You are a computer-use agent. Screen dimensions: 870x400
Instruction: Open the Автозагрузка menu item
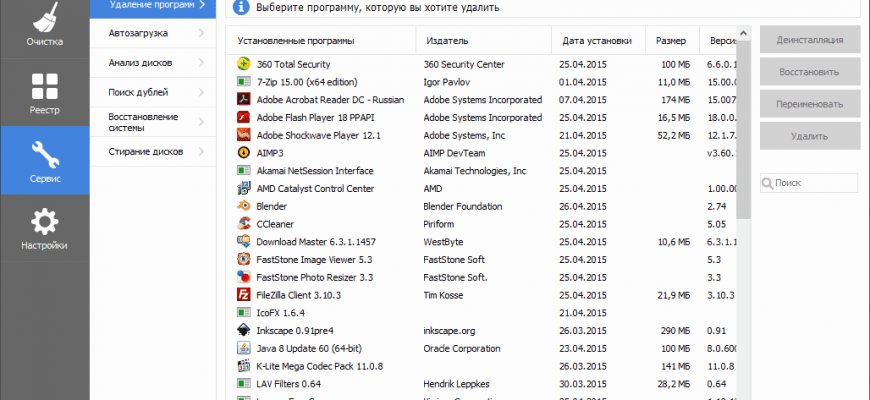click(x=153, y=33)
